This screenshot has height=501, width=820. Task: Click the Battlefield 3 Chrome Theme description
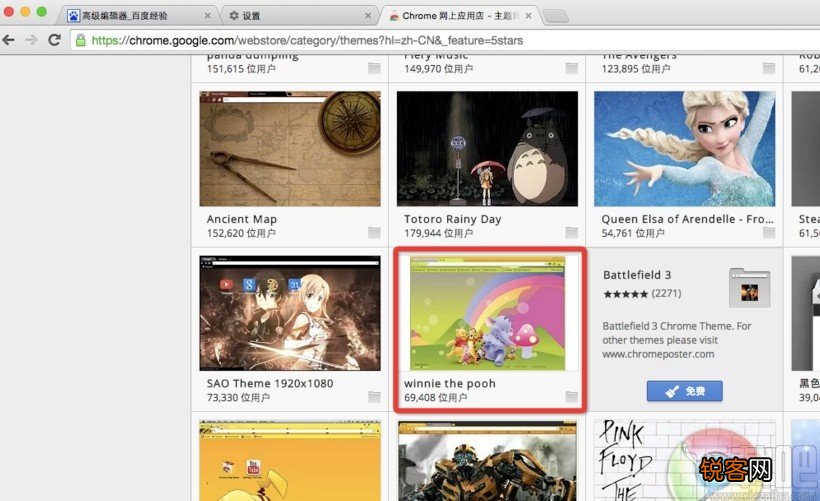(677, 340)
